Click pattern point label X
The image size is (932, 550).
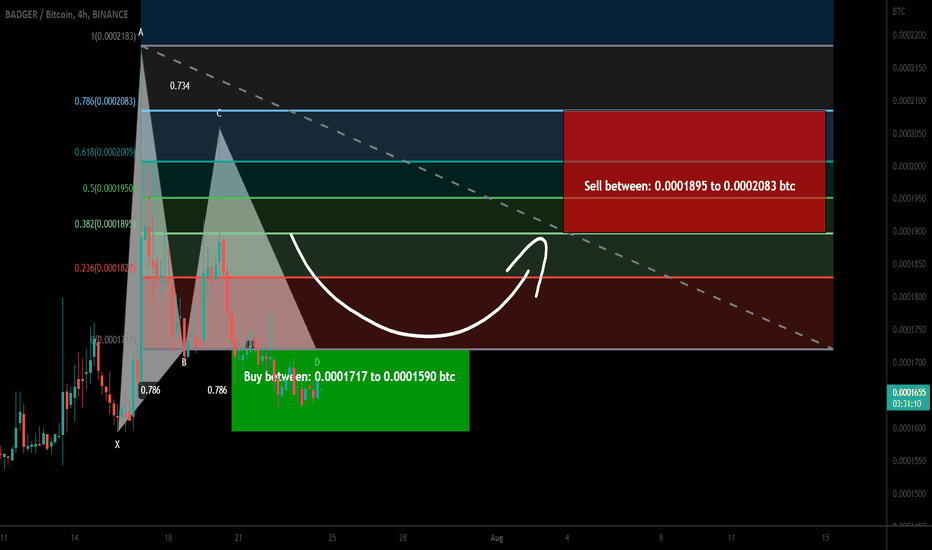(117, 444)
